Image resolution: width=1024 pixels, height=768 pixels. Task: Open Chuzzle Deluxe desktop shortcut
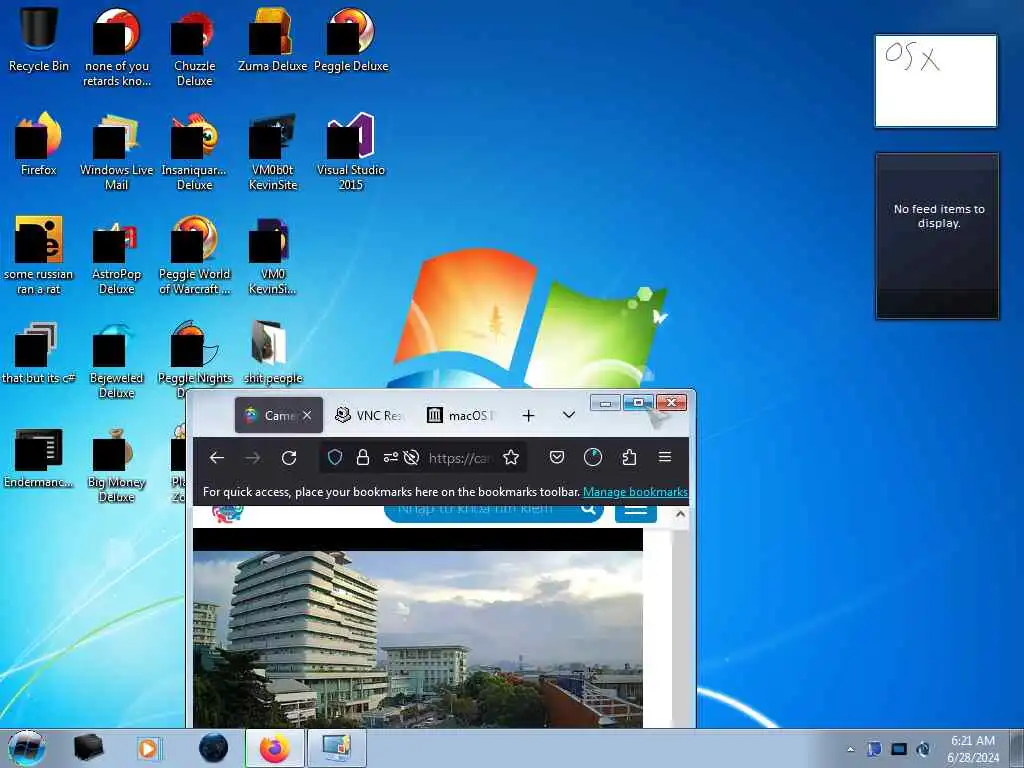pos(195,47)
